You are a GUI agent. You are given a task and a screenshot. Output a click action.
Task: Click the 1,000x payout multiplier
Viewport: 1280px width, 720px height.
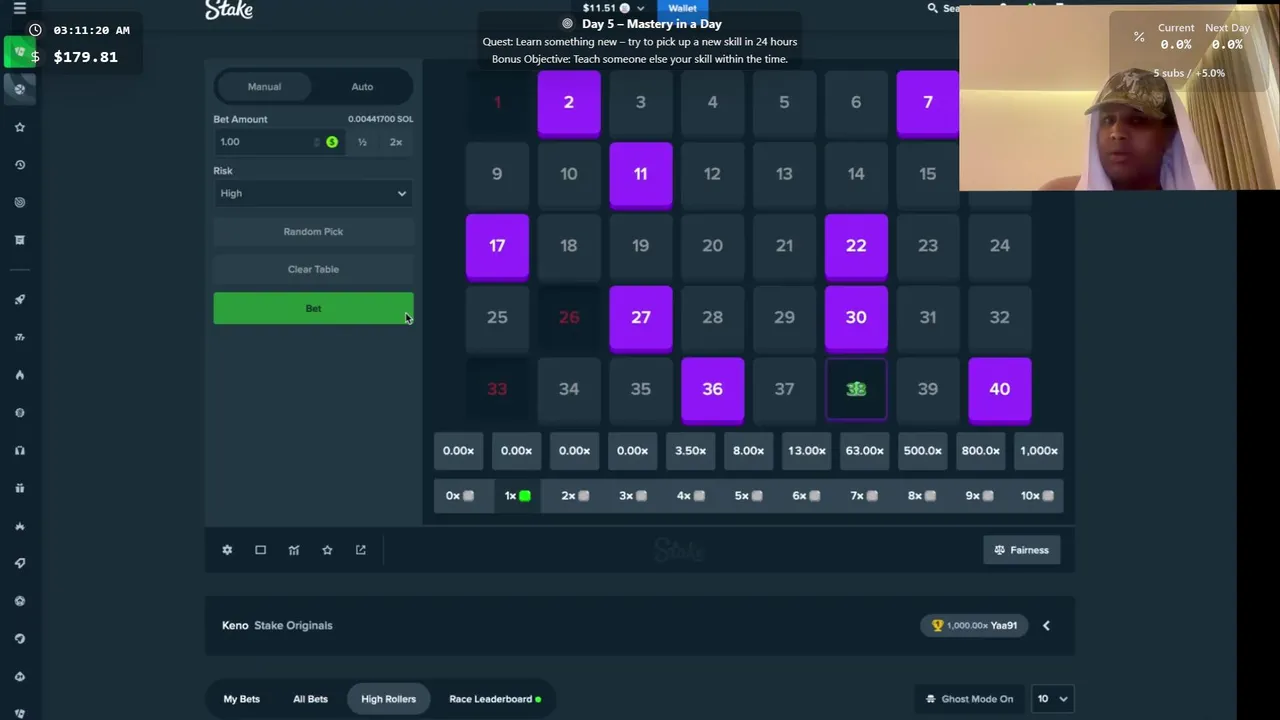(1038, 451)
